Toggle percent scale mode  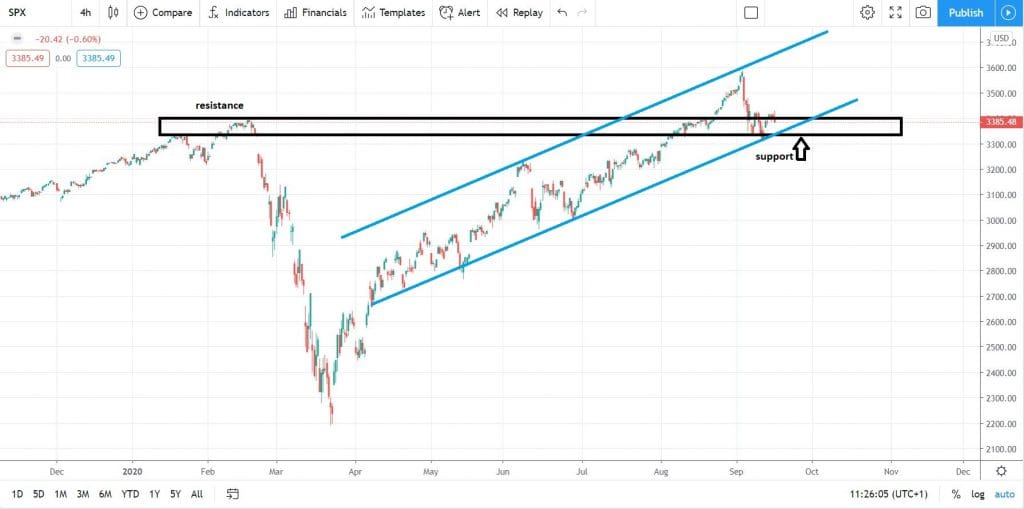click(x=955, y=494)
